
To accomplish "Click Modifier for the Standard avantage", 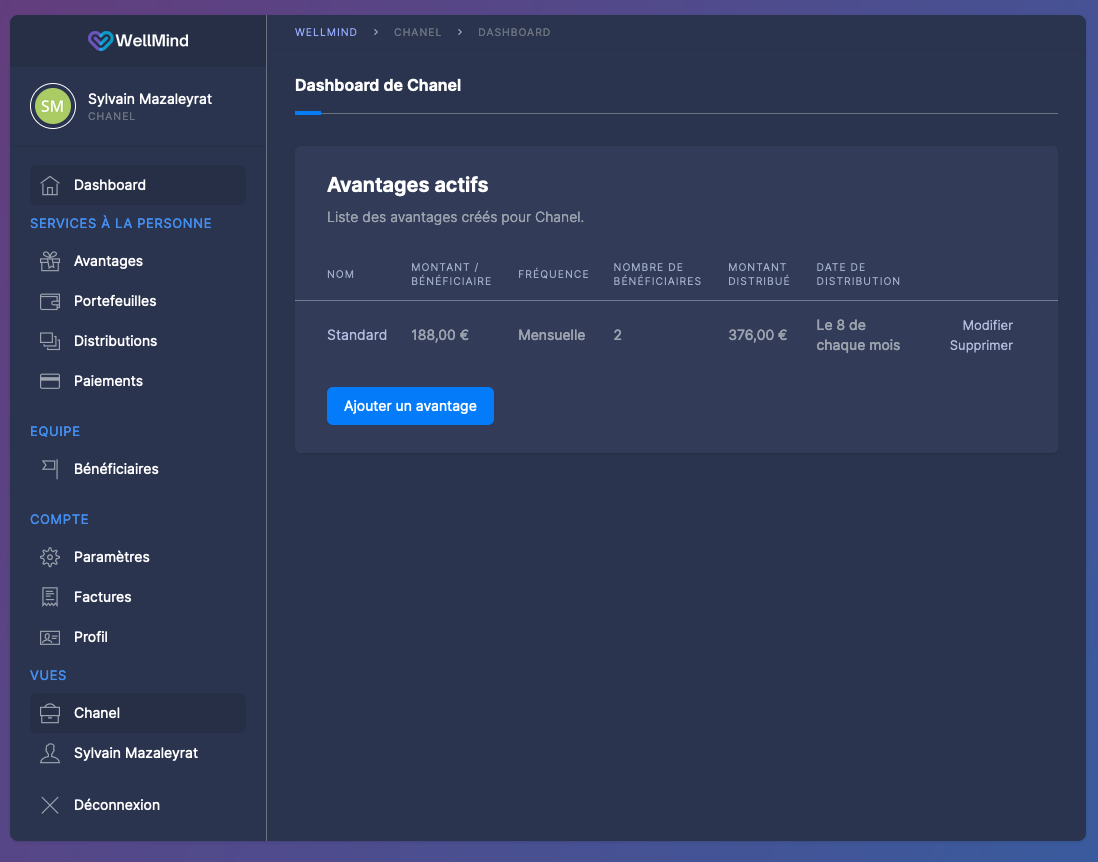I will (987, 325).
